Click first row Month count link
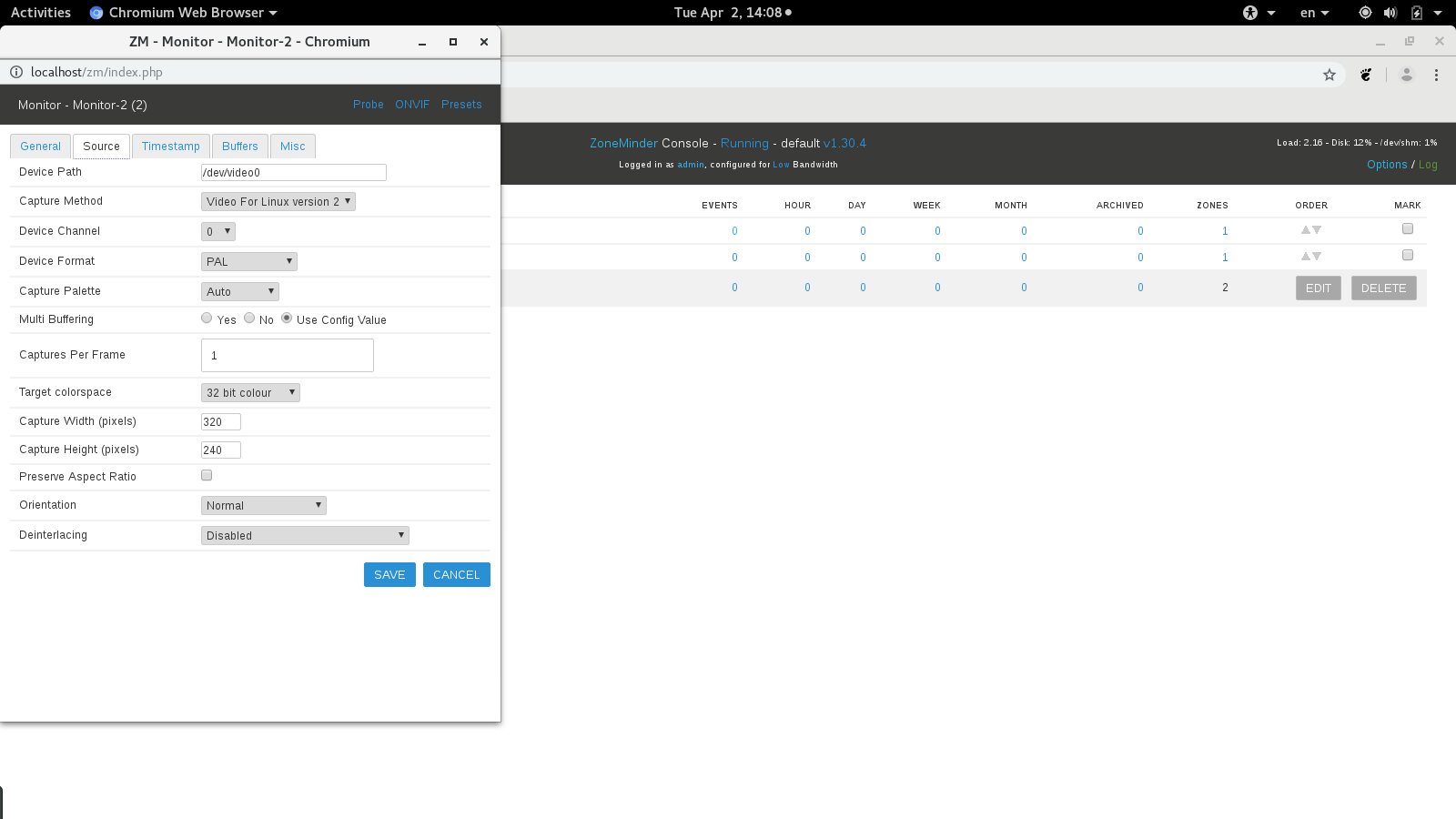 coord(1024,231)
